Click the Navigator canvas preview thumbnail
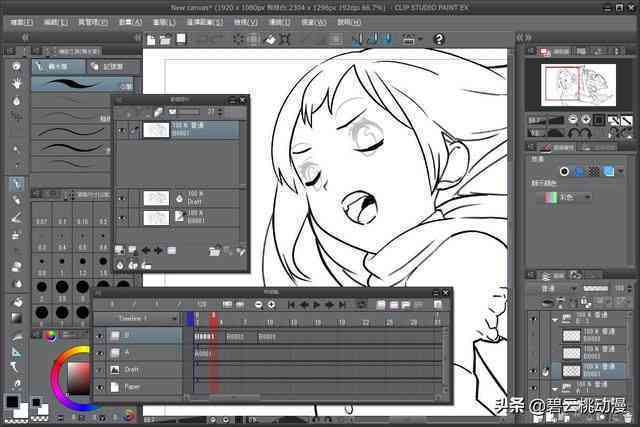 click(578, 85)
